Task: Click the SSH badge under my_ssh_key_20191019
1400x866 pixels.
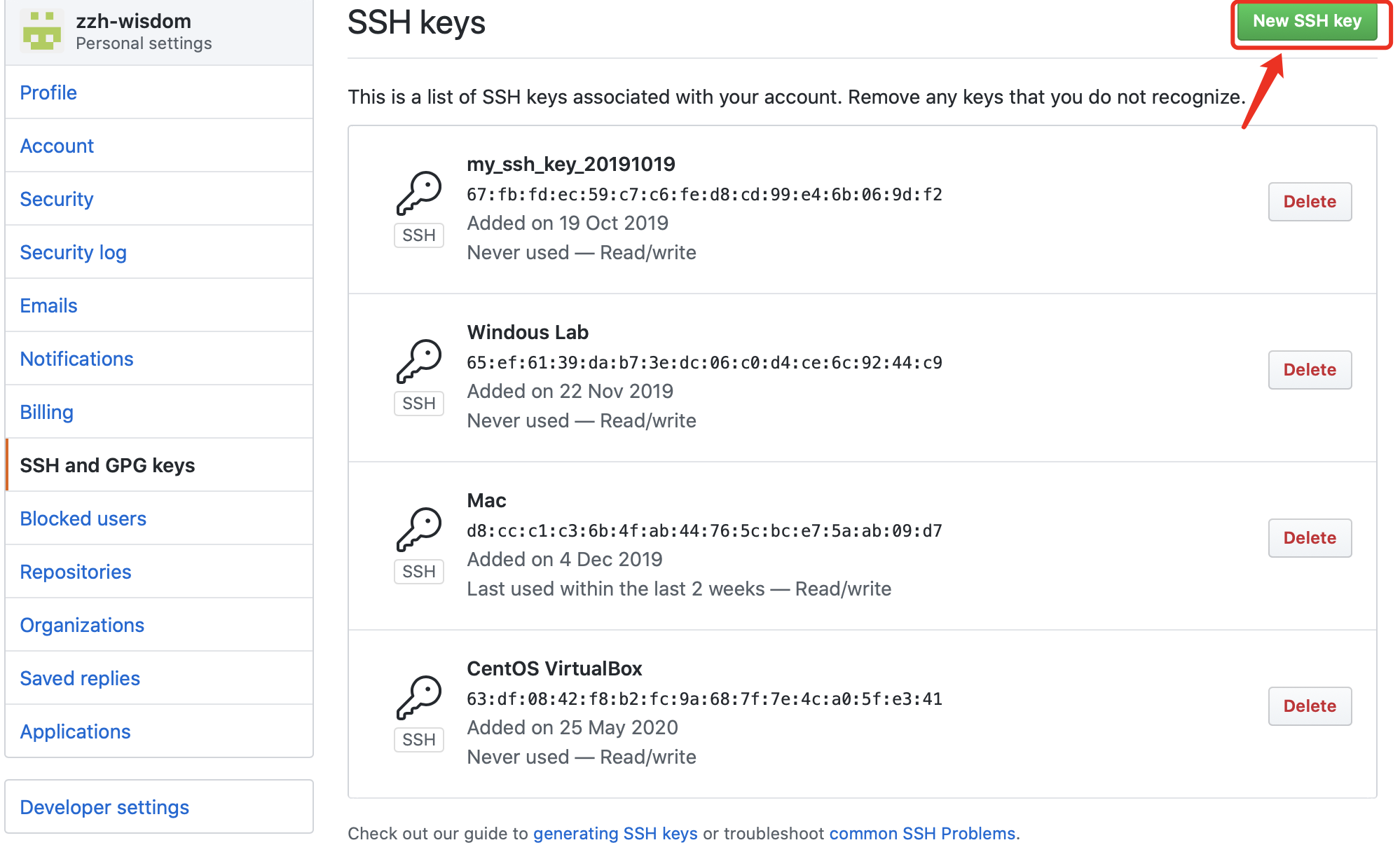Action: [x=418, y=235]
